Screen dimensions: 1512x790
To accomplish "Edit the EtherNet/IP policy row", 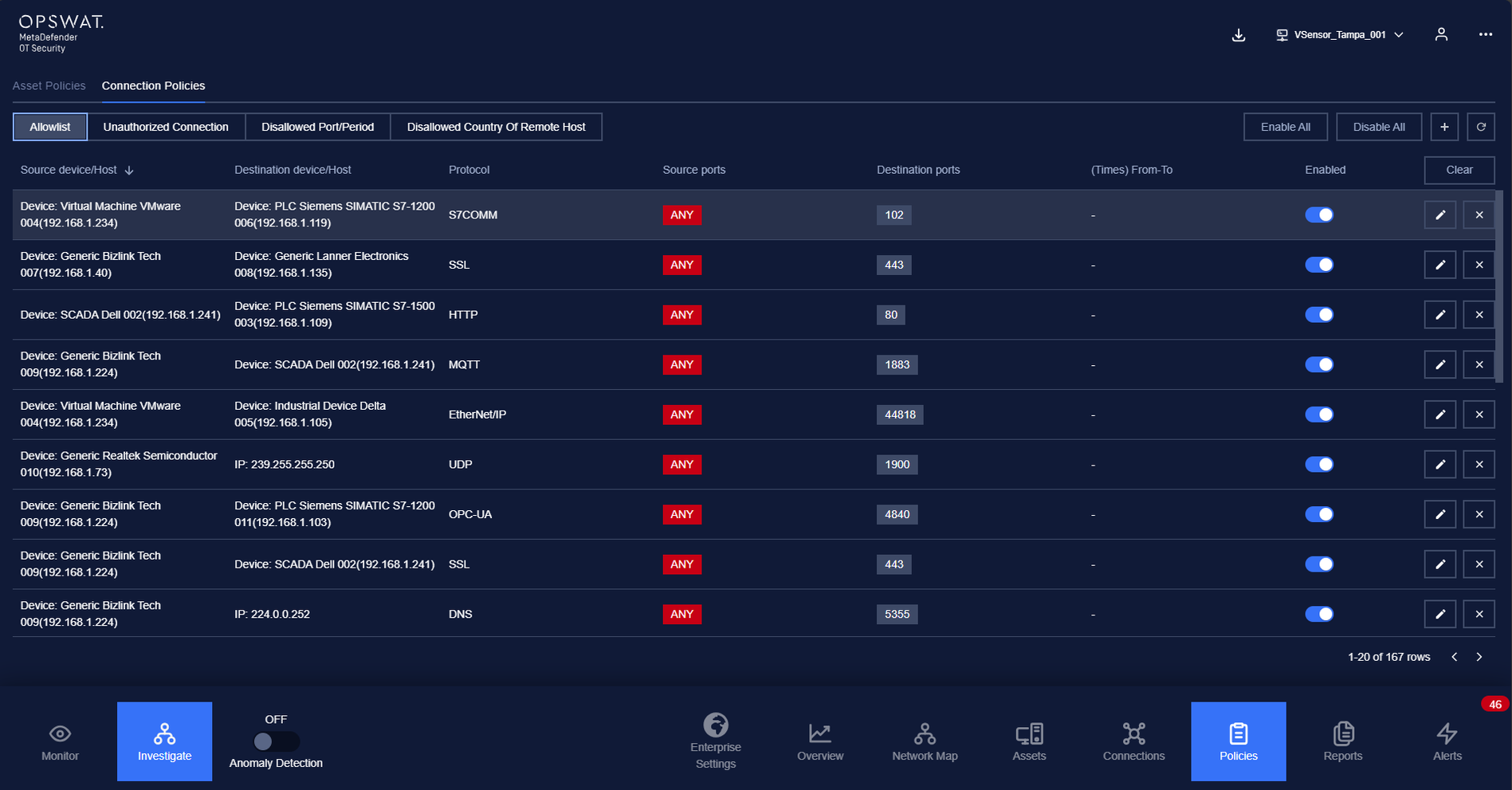I will [x=1440, y=415].
